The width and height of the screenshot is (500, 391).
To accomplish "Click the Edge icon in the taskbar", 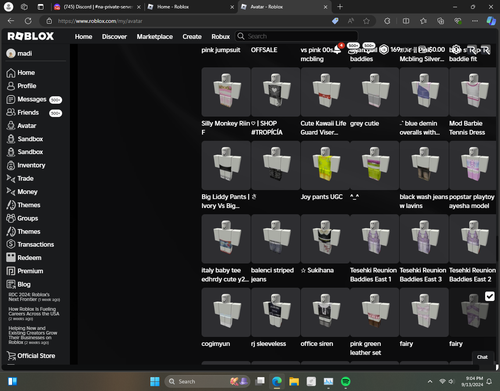I will 277,381.
